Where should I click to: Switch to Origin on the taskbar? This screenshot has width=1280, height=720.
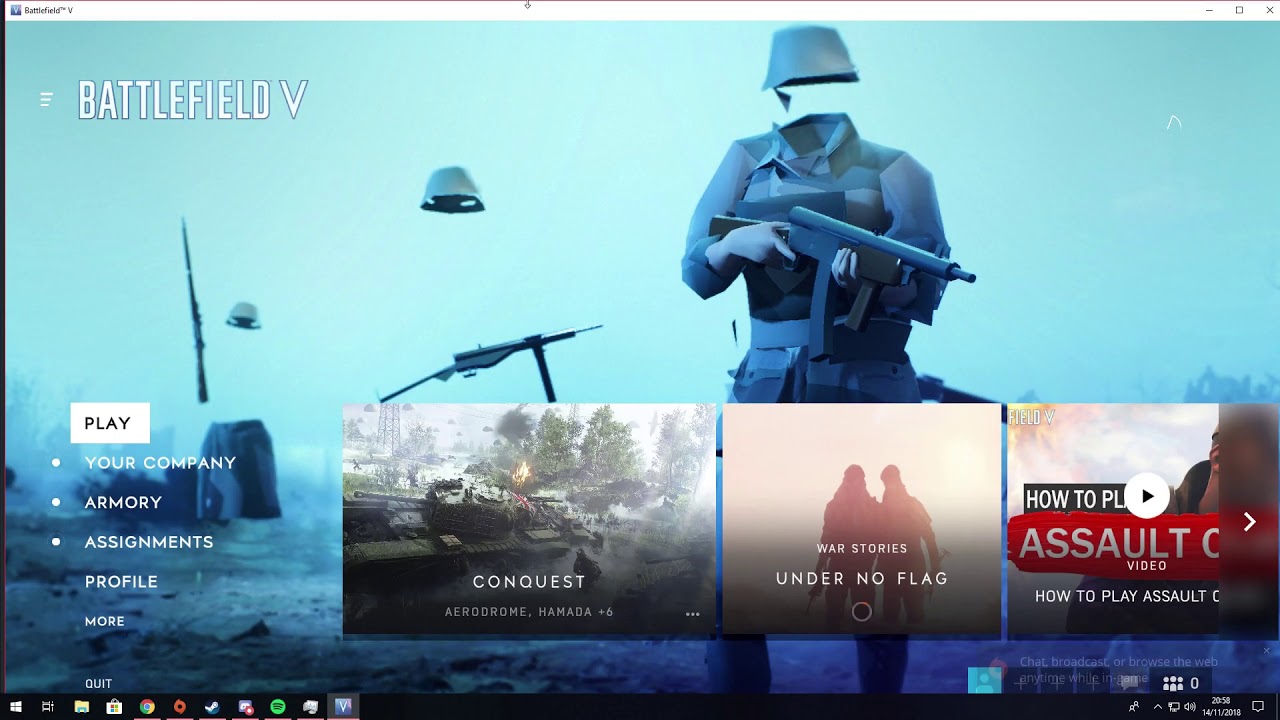coord(180,707)
